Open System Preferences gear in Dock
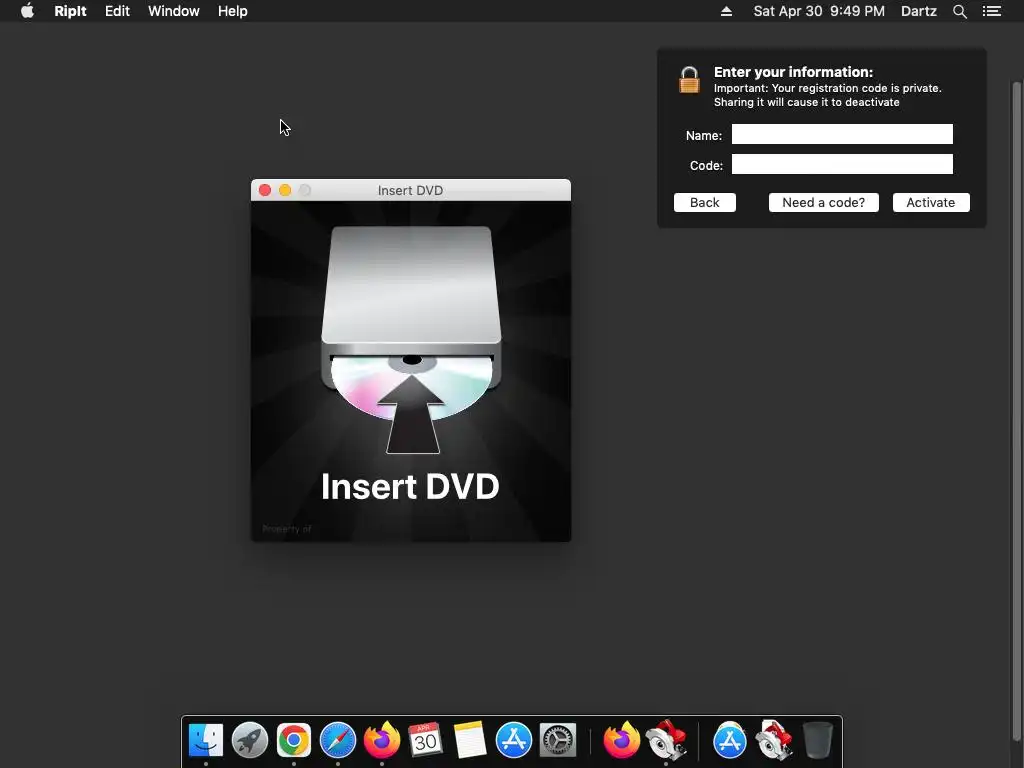Viewport: 1024px width, 768px height. click(558, 740)
